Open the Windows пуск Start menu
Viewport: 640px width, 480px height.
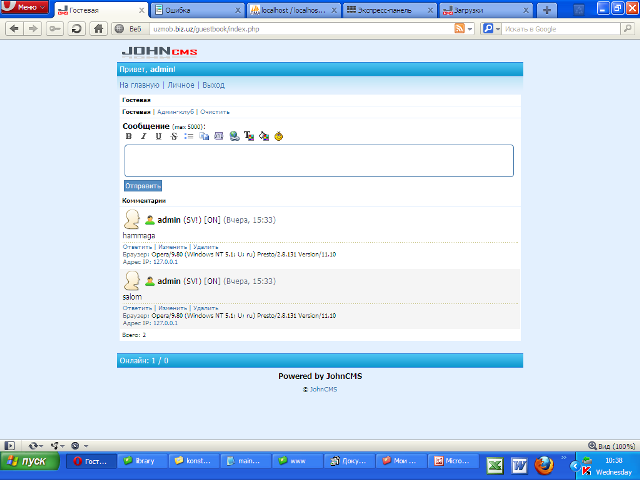30,461
